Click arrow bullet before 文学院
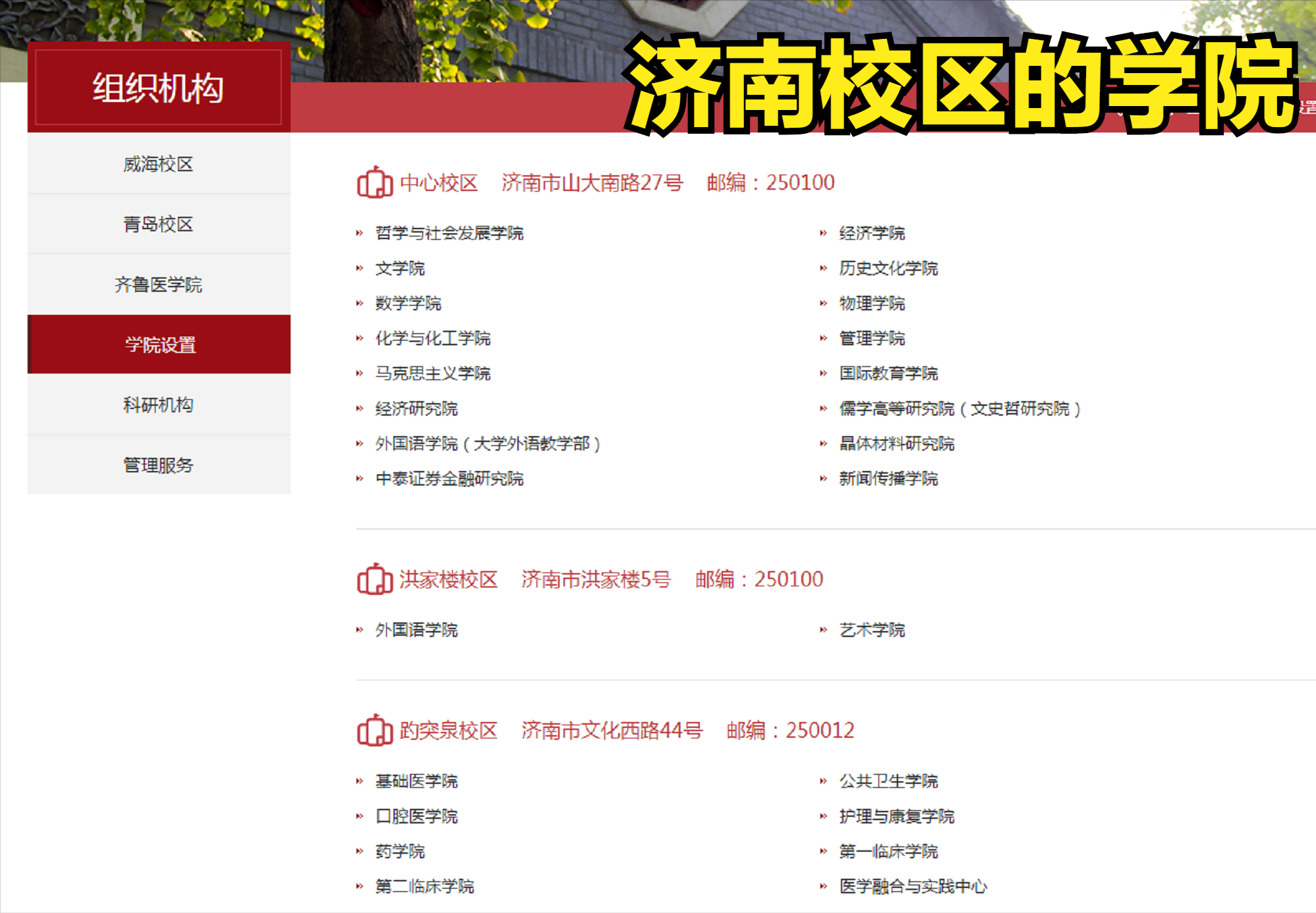The height and width of the screenshot is (913, 1316). pyautogui.click(x=360, y=268)
